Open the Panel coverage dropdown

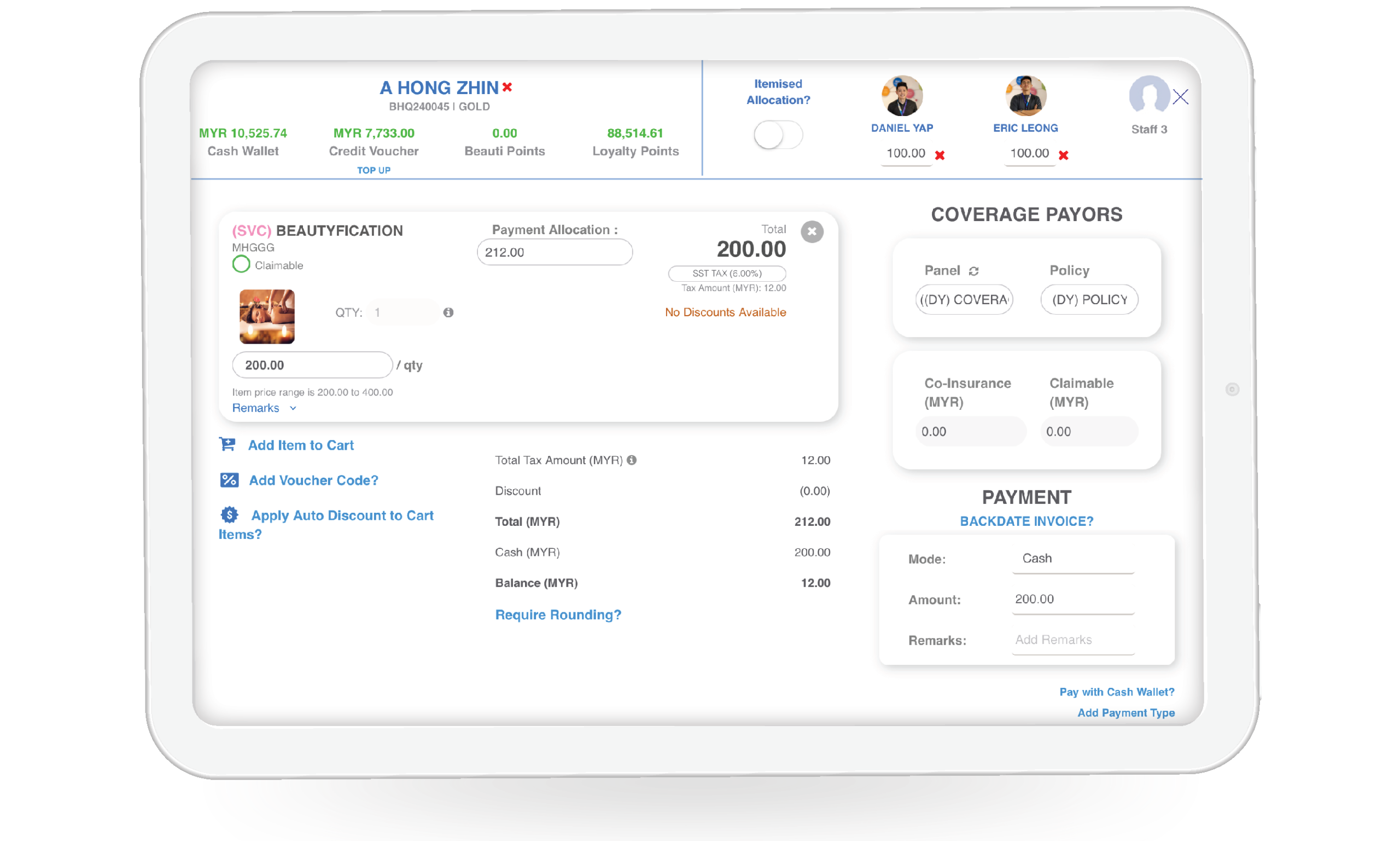click(x=964, y=299)
